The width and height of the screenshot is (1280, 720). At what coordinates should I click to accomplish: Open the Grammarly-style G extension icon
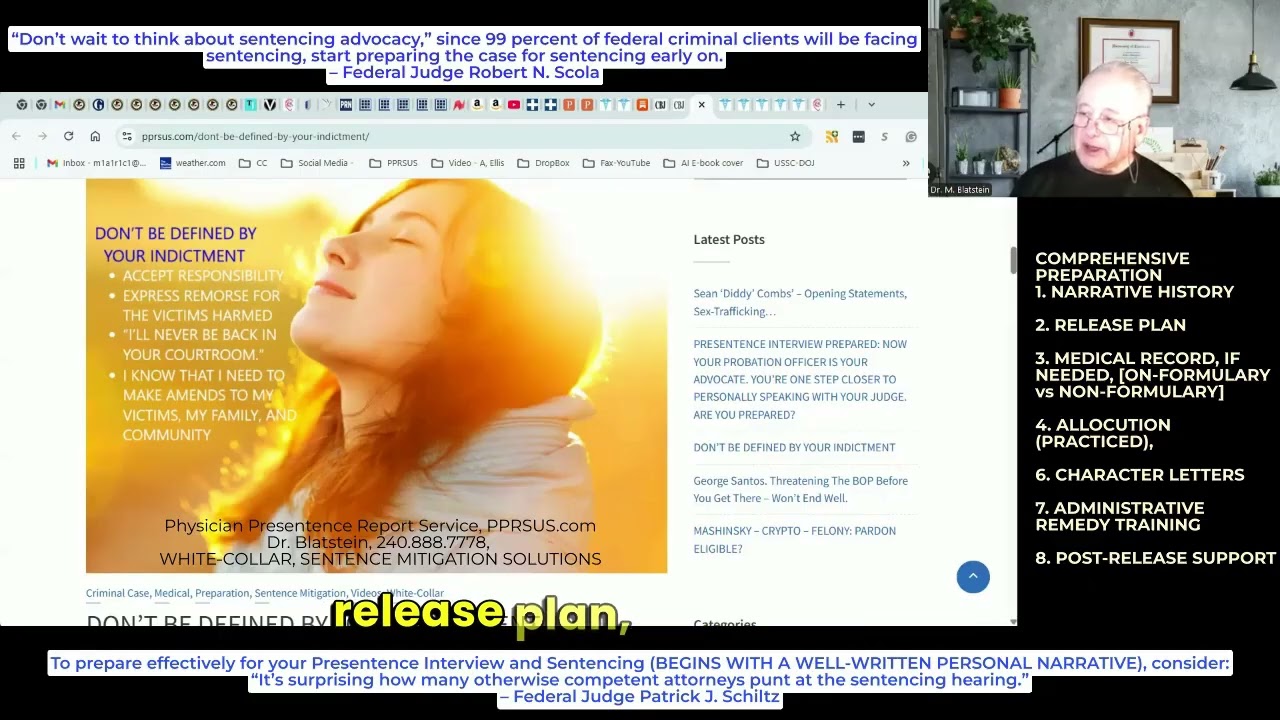911,136
